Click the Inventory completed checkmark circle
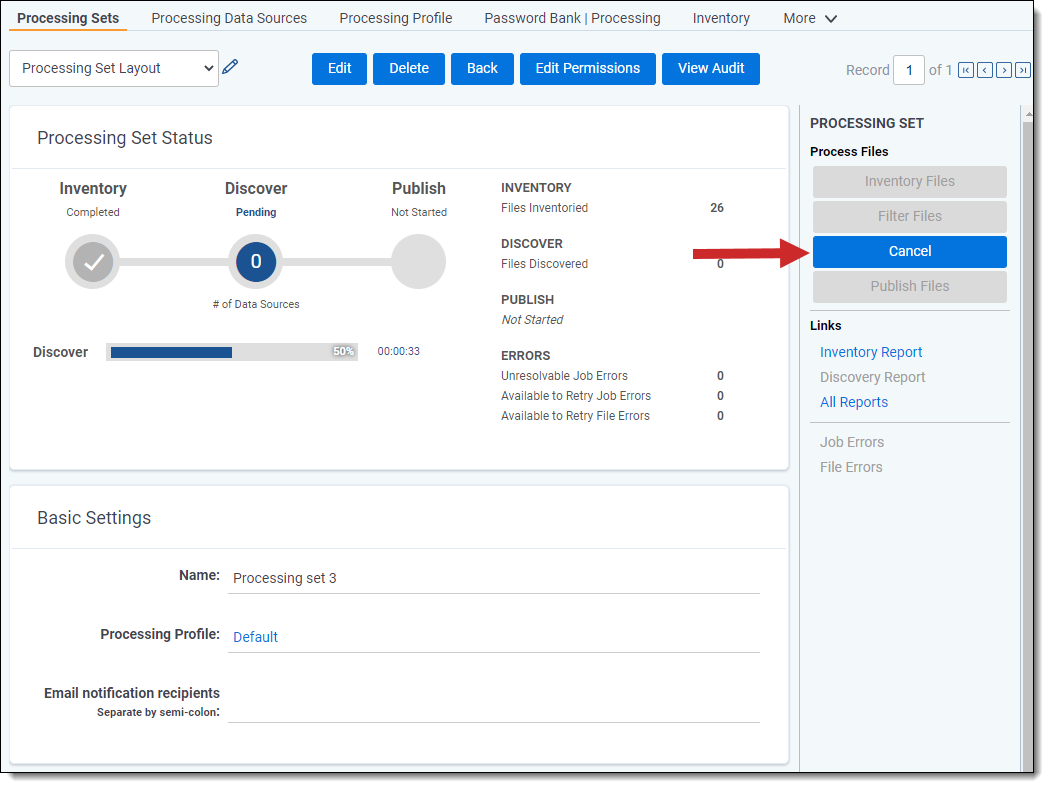1049x788 pixels. click(x=93, y=262)
